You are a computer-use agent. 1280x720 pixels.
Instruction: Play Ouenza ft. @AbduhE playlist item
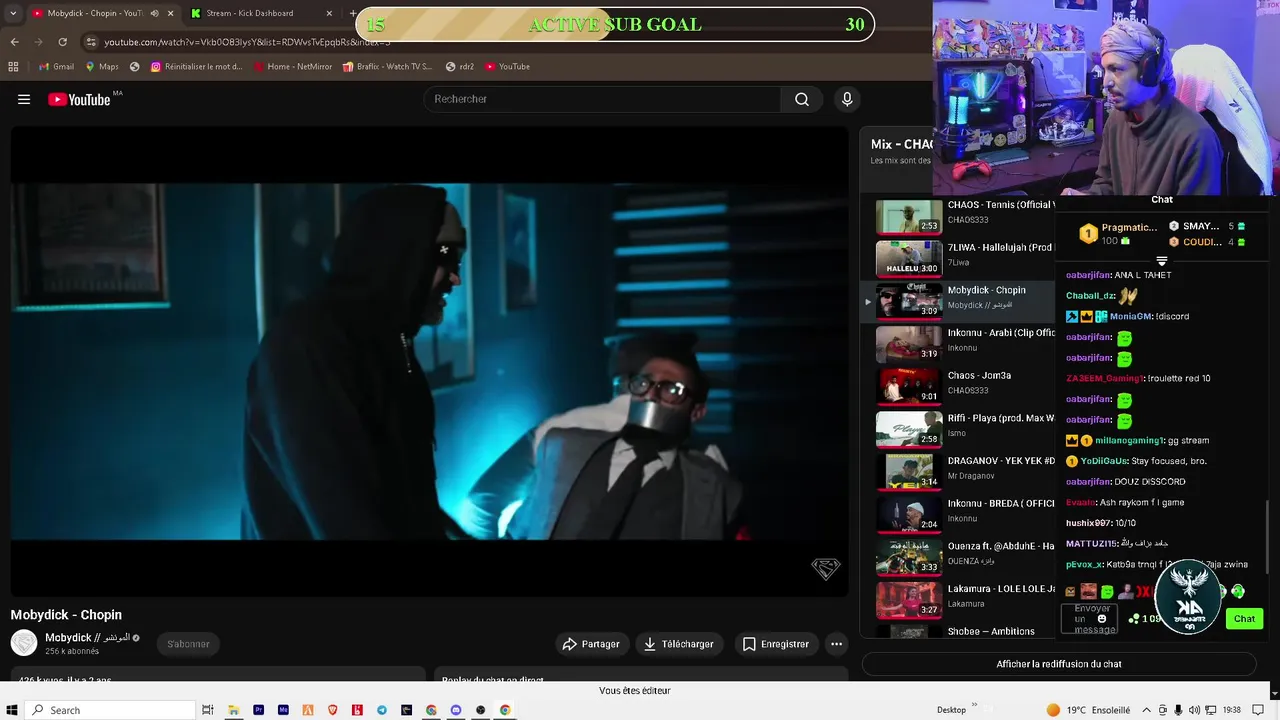tap(960, 558)
